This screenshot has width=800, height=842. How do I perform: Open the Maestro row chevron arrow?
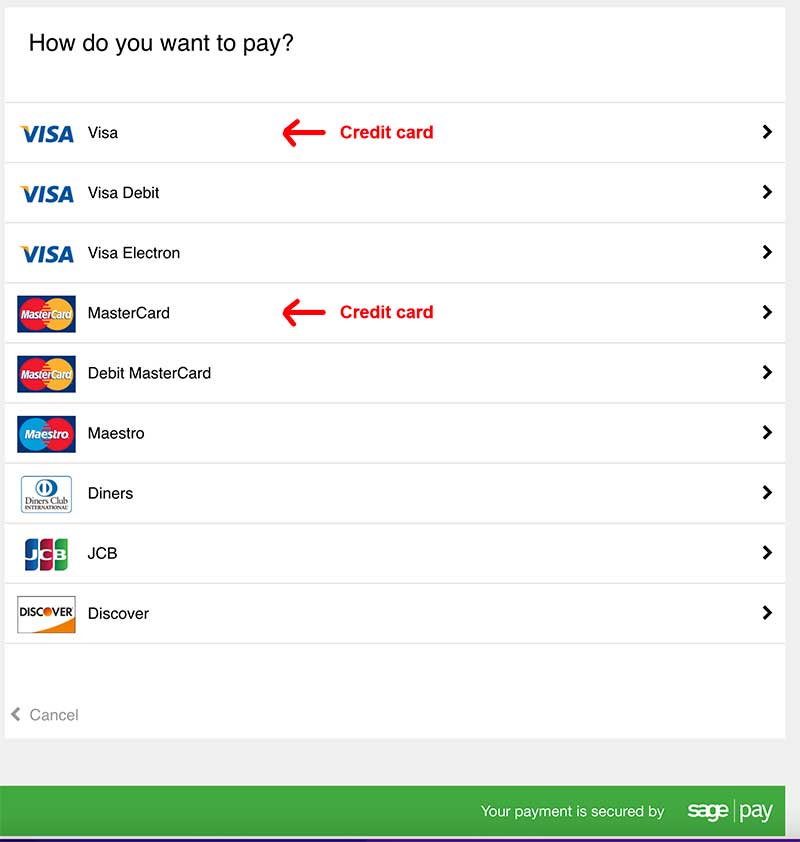[767, 433]
